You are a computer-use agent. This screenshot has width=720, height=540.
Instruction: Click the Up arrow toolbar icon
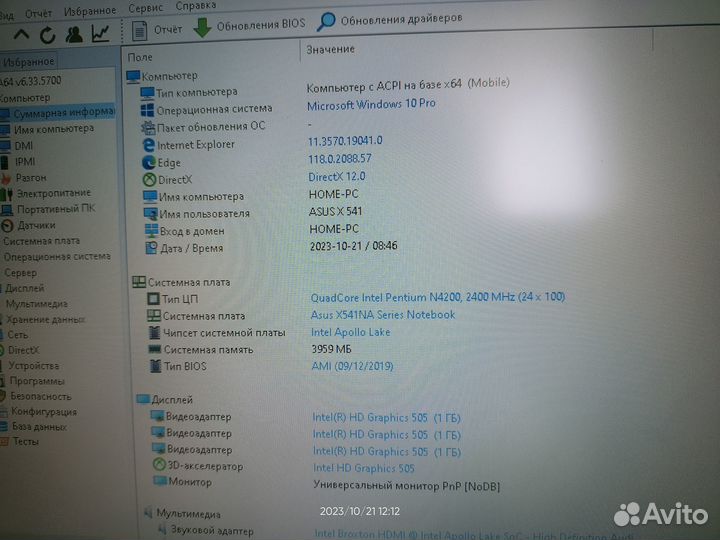pos(21,34)
